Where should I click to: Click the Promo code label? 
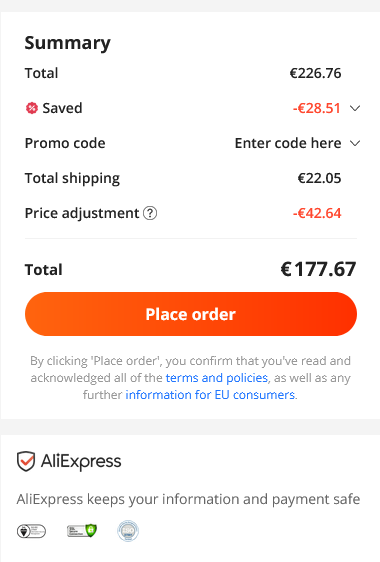tap(65, 143)
